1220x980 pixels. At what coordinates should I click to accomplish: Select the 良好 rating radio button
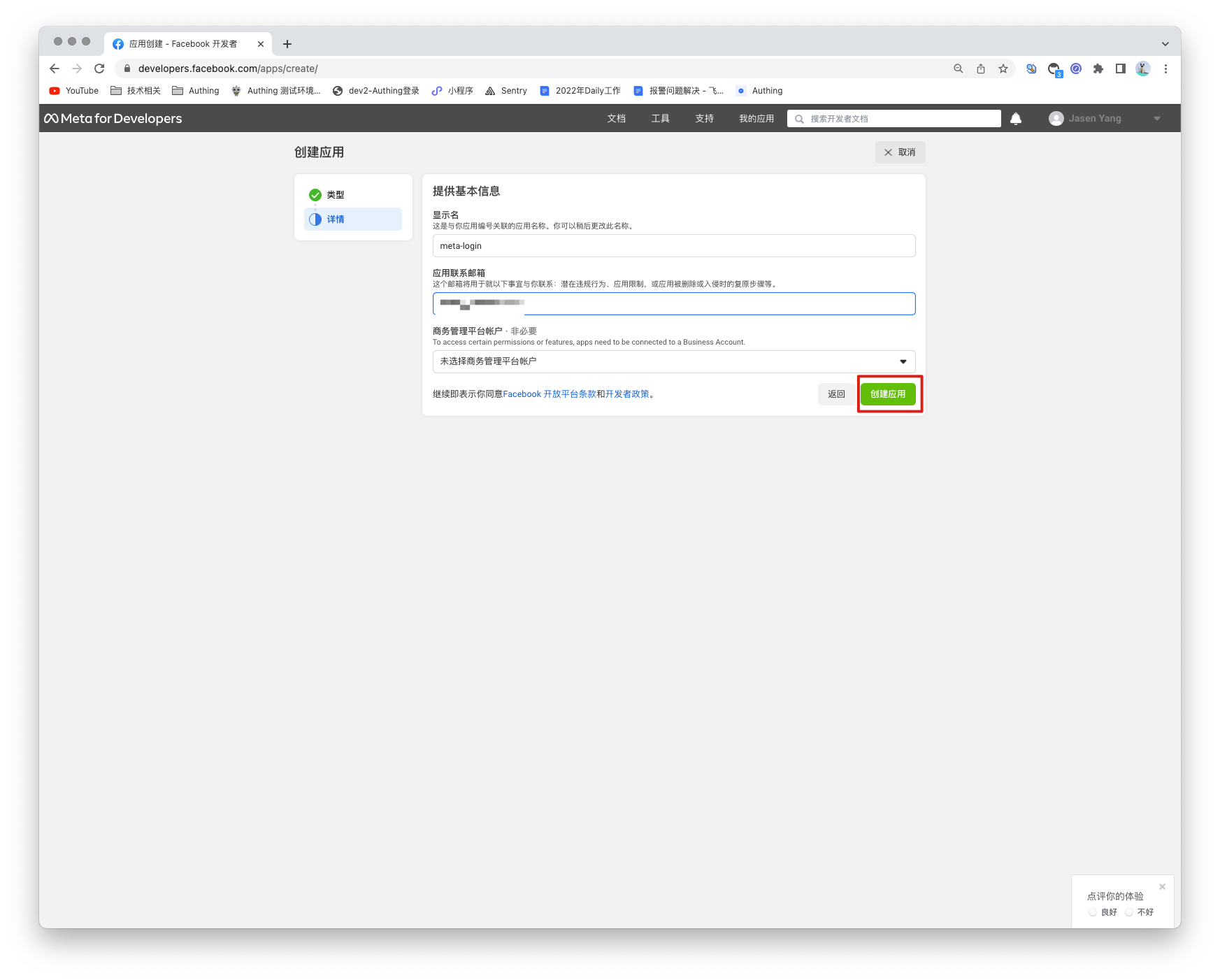click(x=1093, y=912)
